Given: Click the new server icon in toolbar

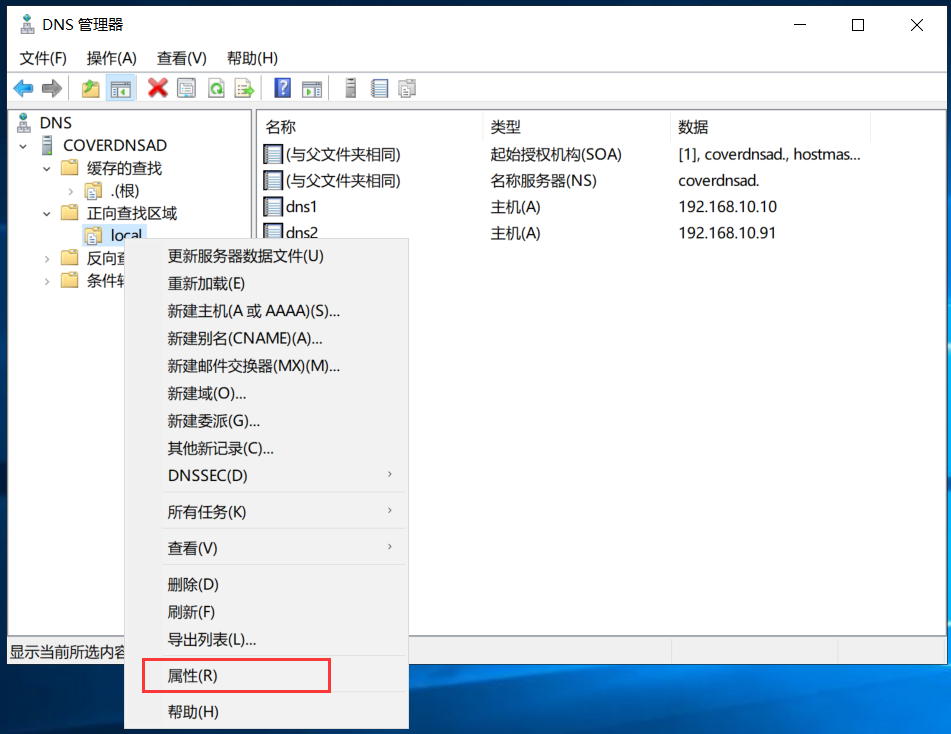Looking at the screenshot, I should (x=351, y=89).
